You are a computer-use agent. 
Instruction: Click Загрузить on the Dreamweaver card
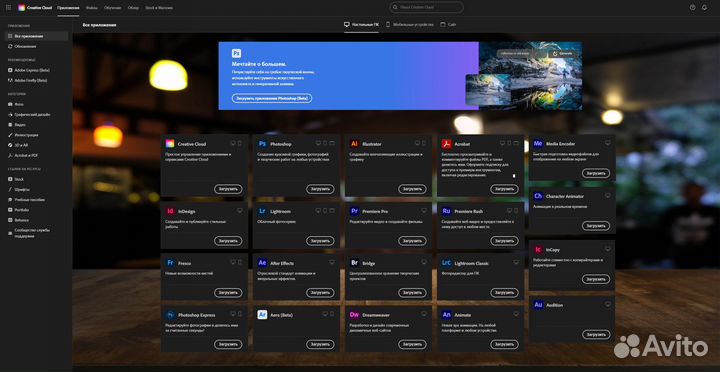(x=412, y=344)
